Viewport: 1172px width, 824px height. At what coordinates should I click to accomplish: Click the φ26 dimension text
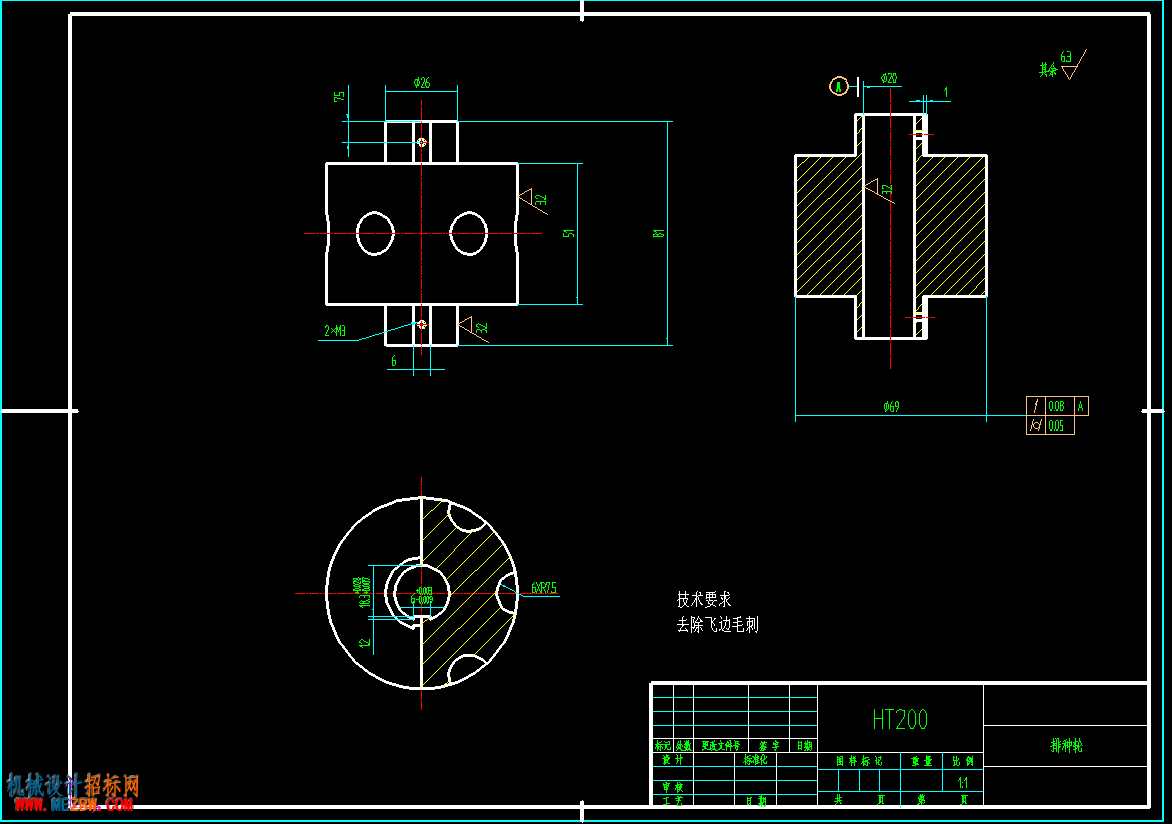pos(422,83)
